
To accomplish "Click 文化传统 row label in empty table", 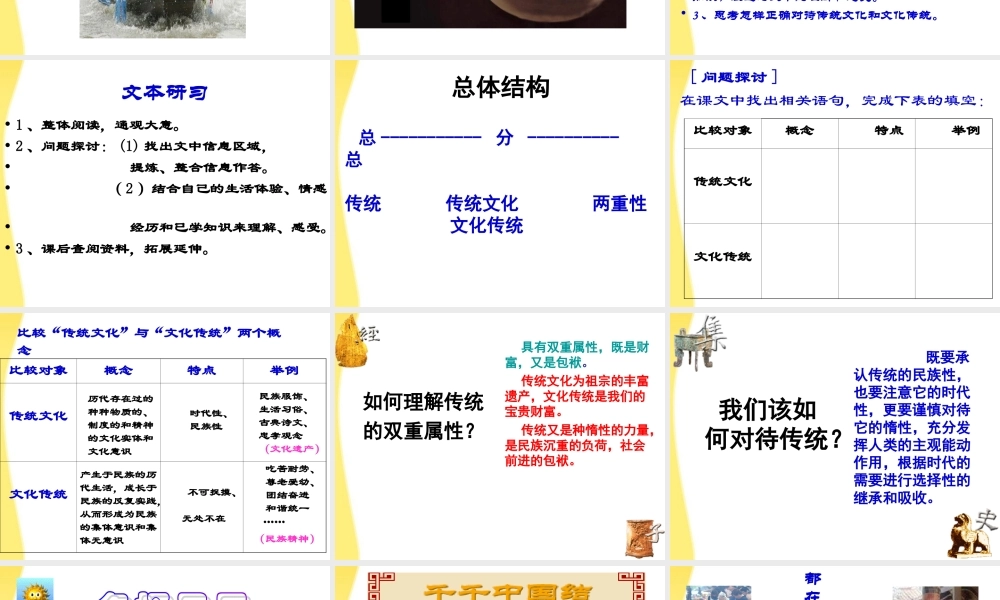I will tap(723, 256).
